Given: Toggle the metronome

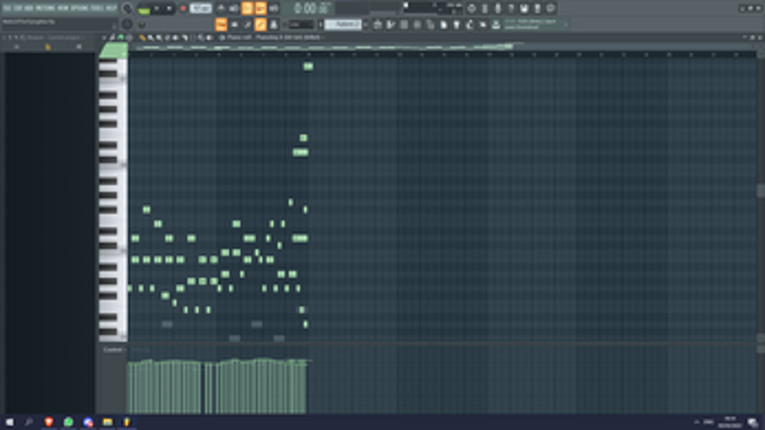Looking at the screenshot, I should [x=221, y=8].
